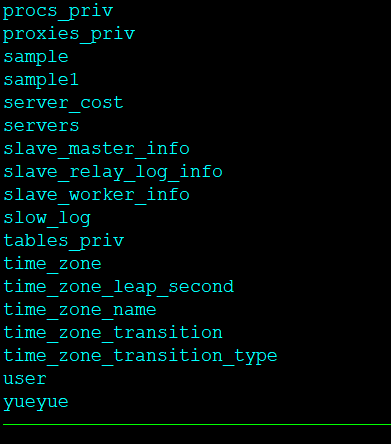
Task: Click the yueyue table entry
Action: [36, 402]
